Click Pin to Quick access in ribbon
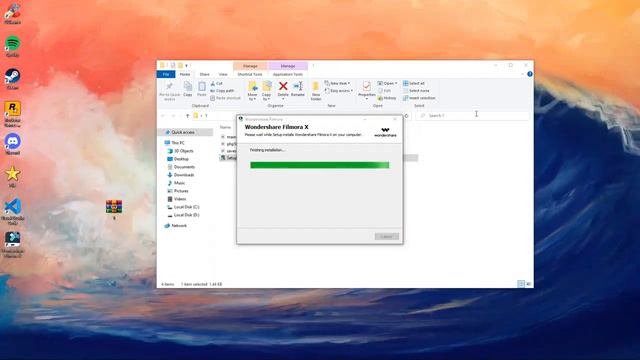The width and height of the screenshot is (640, 360). coord(169,91)
